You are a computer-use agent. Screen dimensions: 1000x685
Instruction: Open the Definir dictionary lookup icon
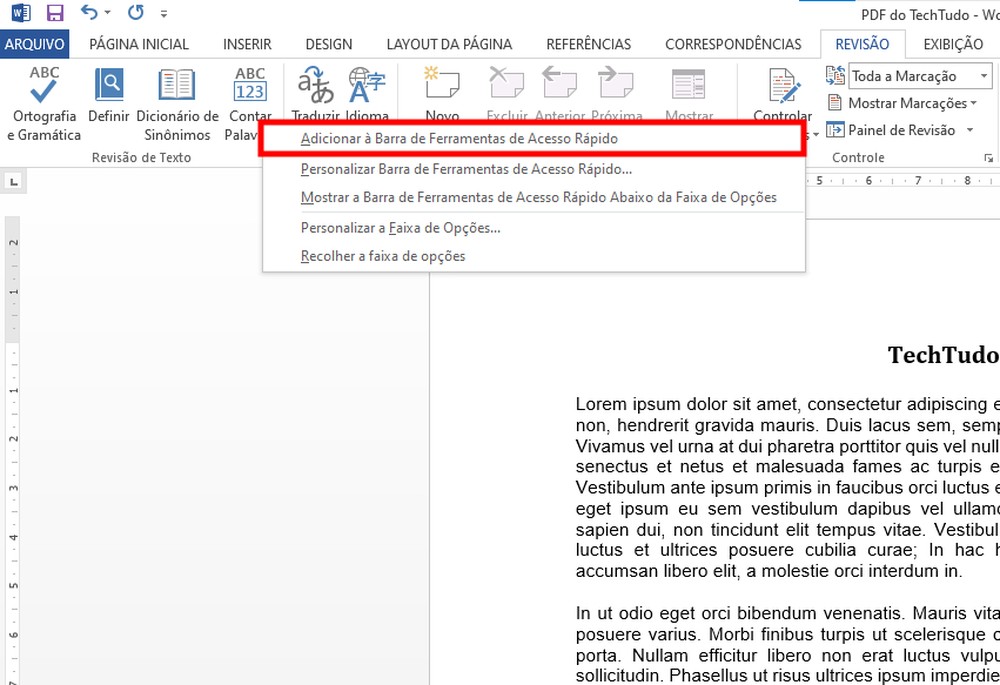coord(109,85)
